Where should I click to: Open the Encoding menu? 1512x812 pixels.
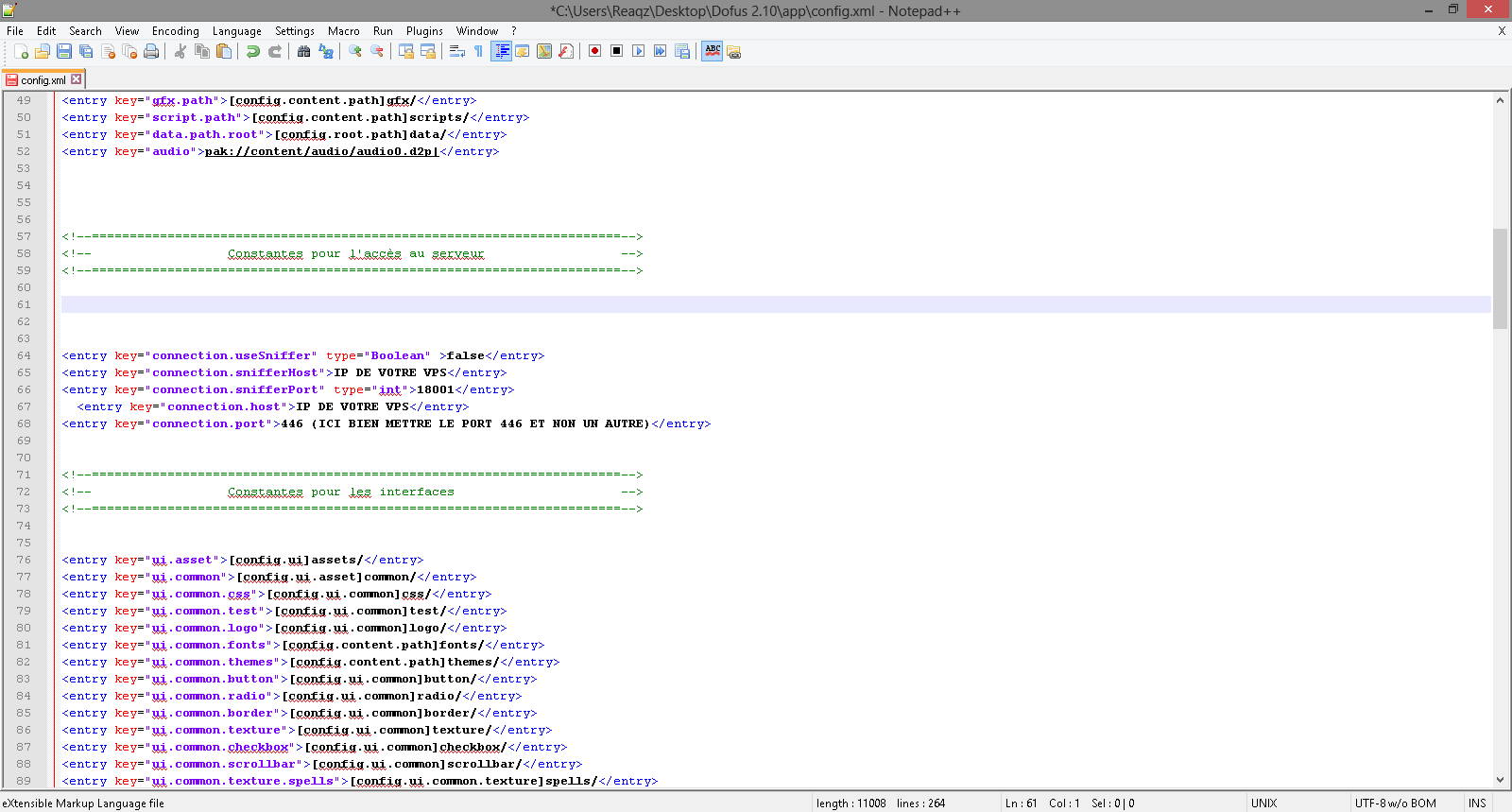point(176,31)
